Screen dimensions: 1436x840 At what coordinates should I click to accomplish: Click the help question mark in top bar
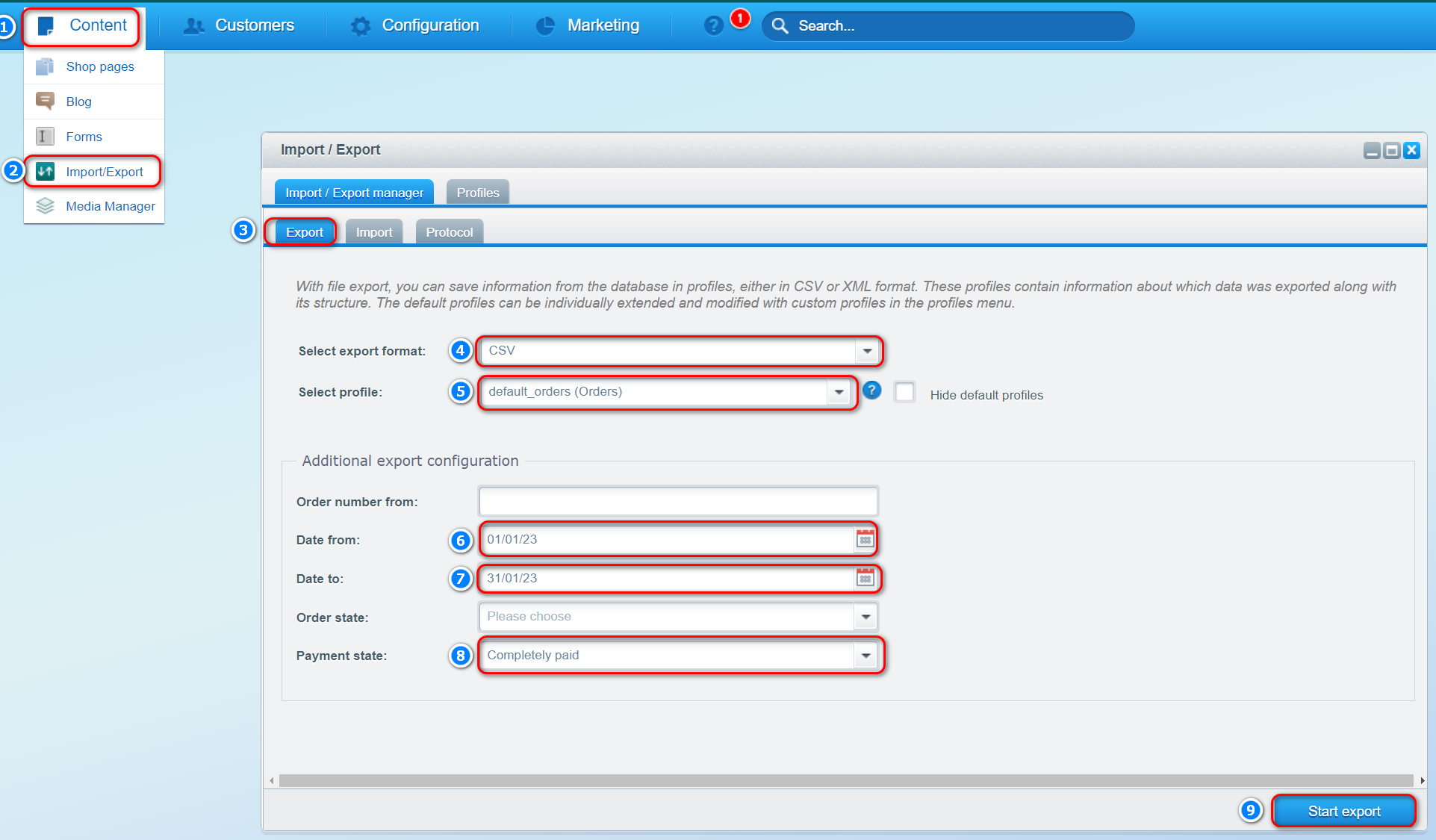(x=713, y=26)
